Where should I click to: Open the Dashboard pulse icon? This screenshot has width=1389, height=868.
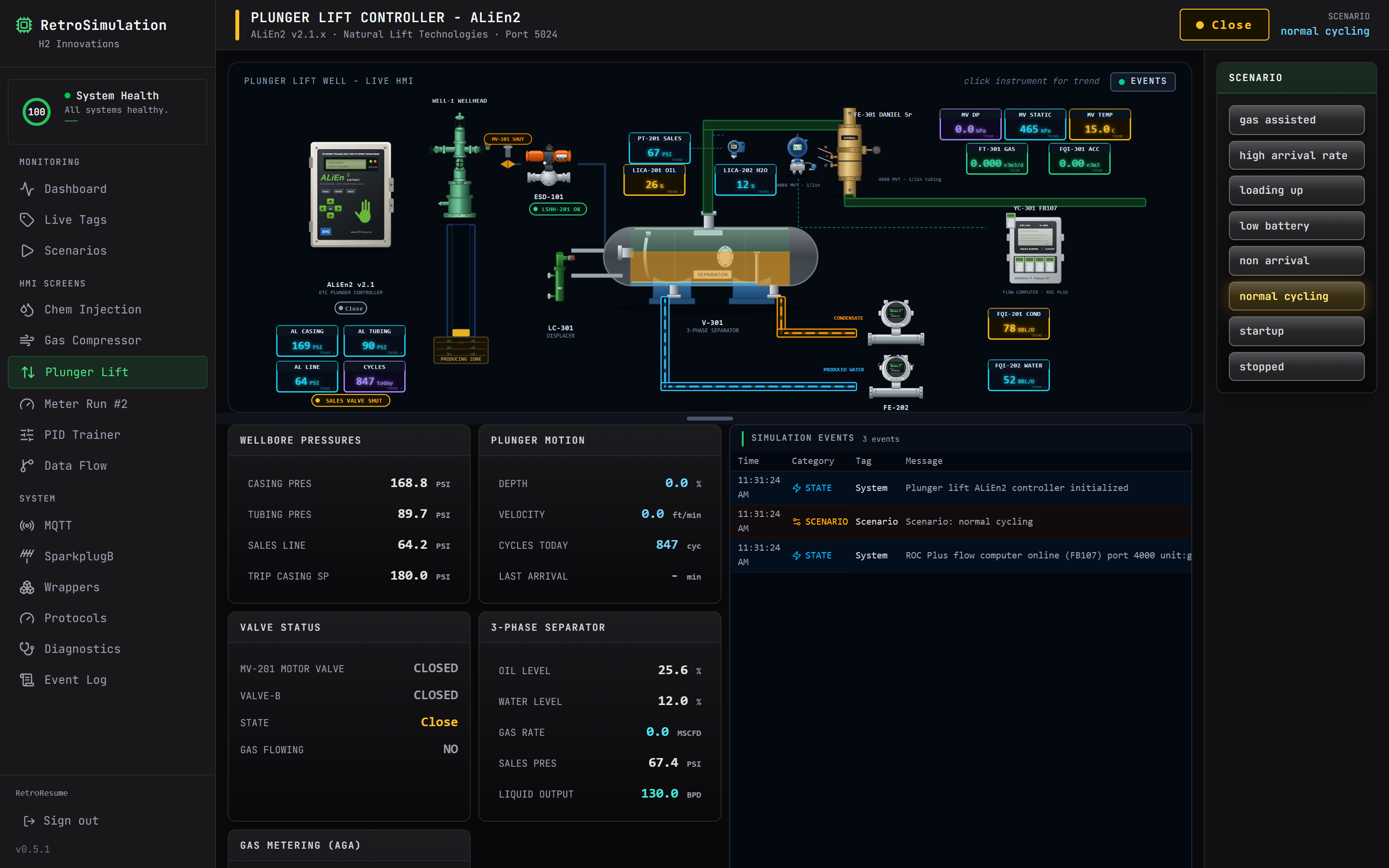click(x=27, y=189)
